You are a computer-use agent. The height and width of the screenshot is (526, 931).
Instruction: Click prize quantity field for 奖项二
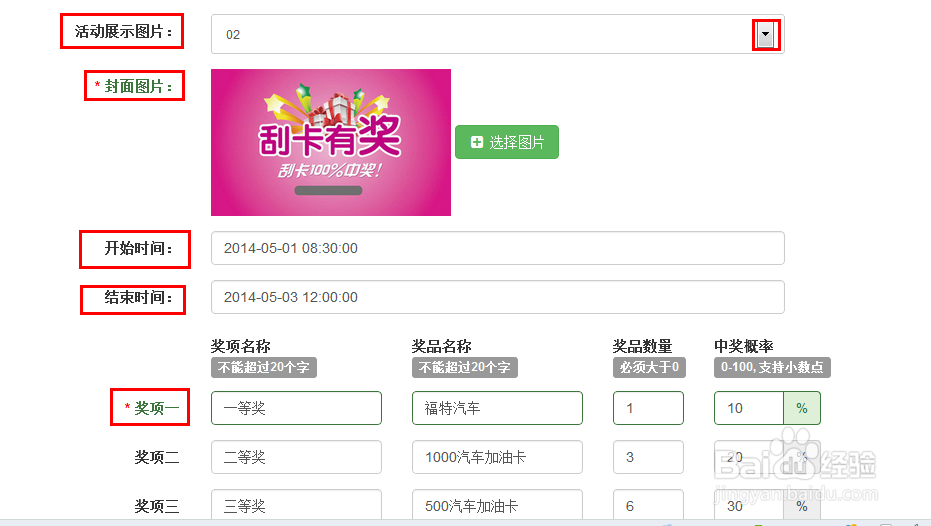(x=648, y=457)
